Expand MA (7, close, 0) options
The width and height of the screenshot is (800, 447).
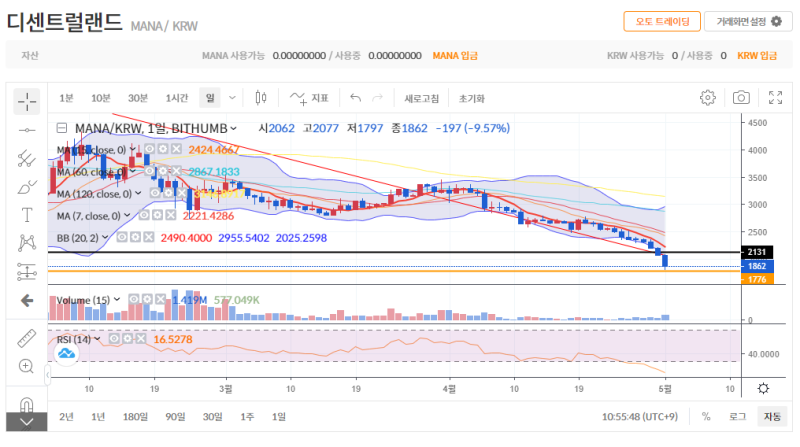pyautogui.click(x=127, y=215)
